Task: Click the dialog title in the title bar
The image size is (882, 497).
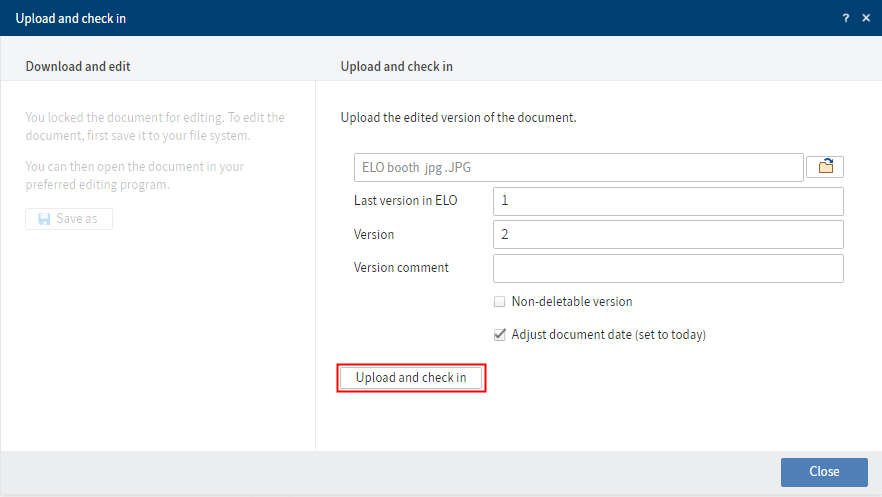Action: pos(71,18)
